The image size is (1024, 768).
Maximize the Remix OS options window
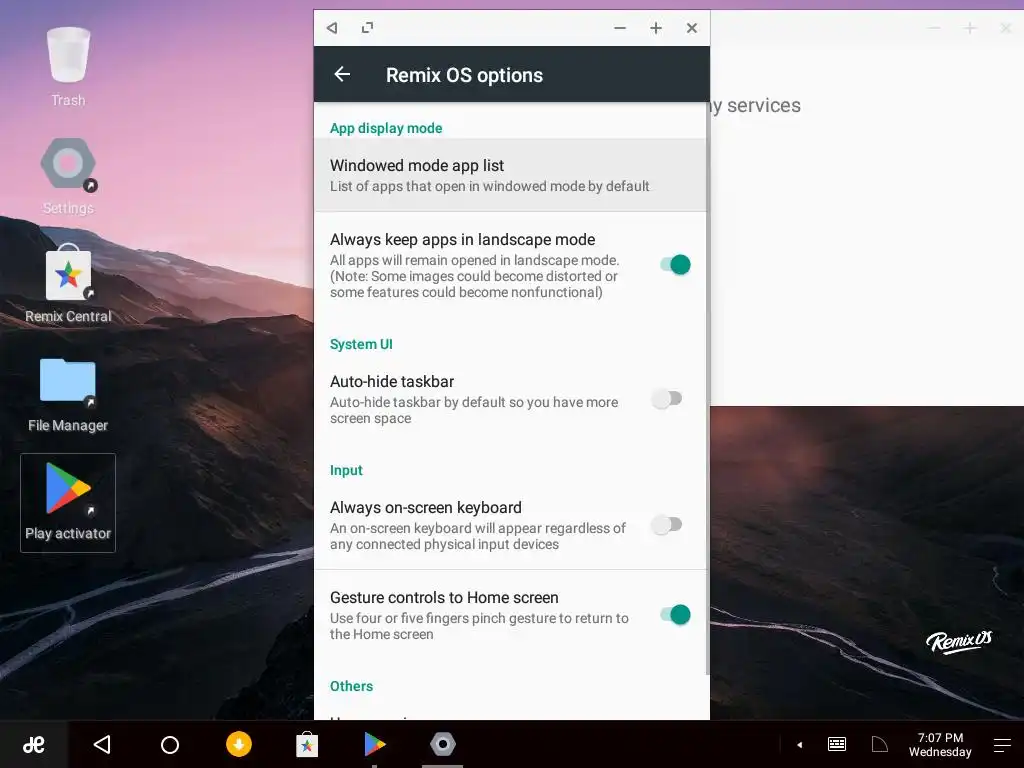click(656, 28)
